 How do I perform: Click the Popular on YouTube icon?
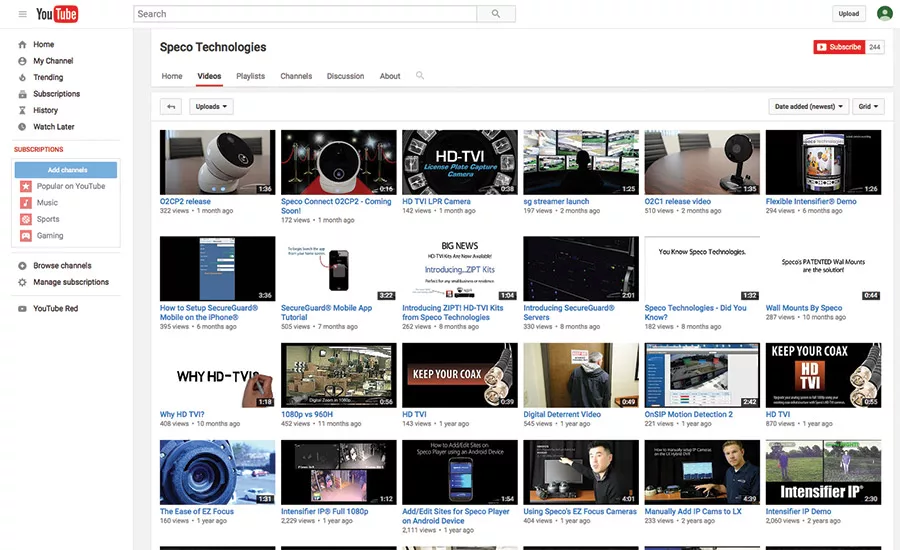pyautogui.click(x=26, y=186)
